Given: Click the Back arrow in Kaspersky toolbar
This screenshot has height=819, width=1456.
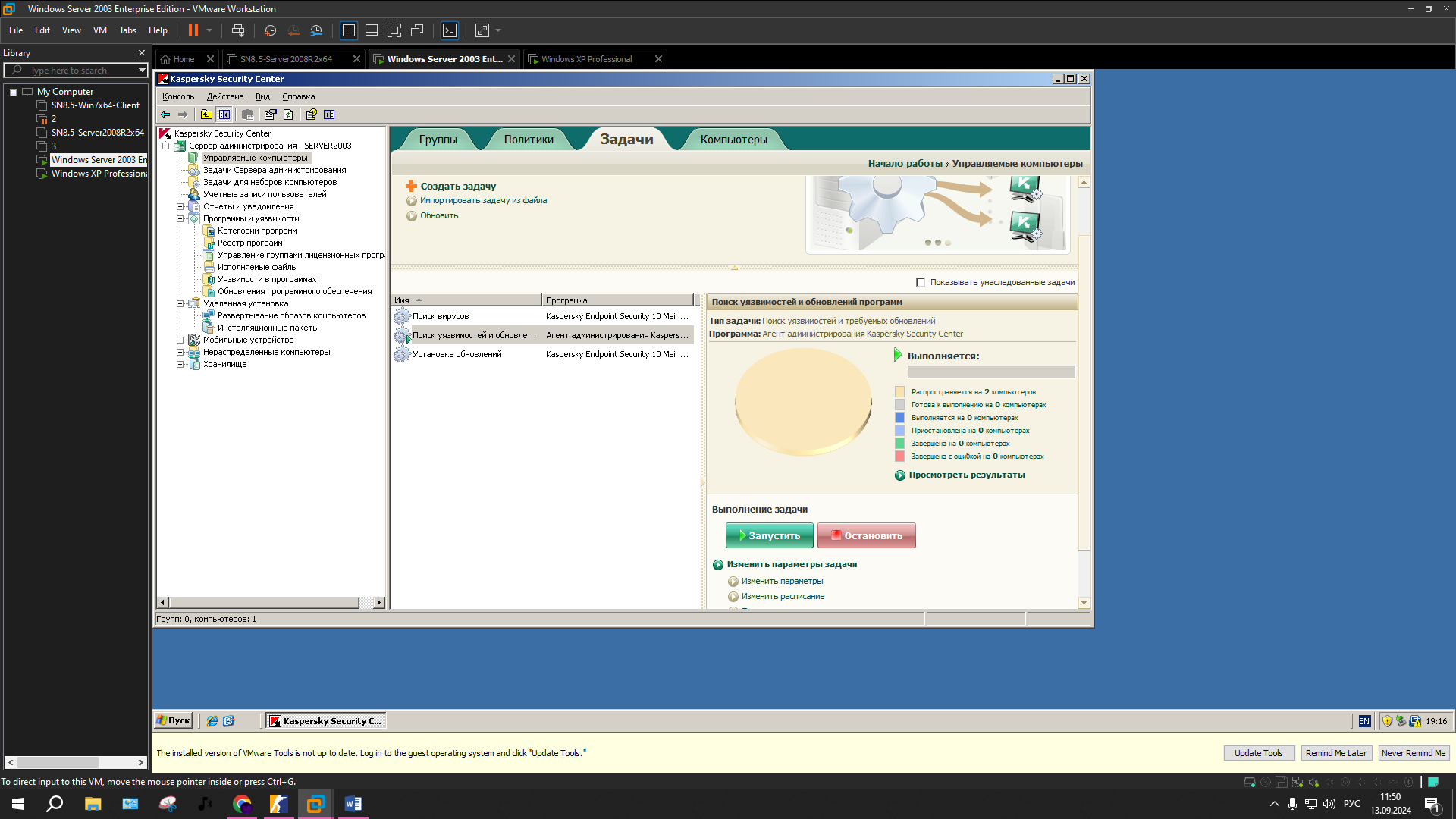Looking at the screenshot, I should (x=165, y=115).
